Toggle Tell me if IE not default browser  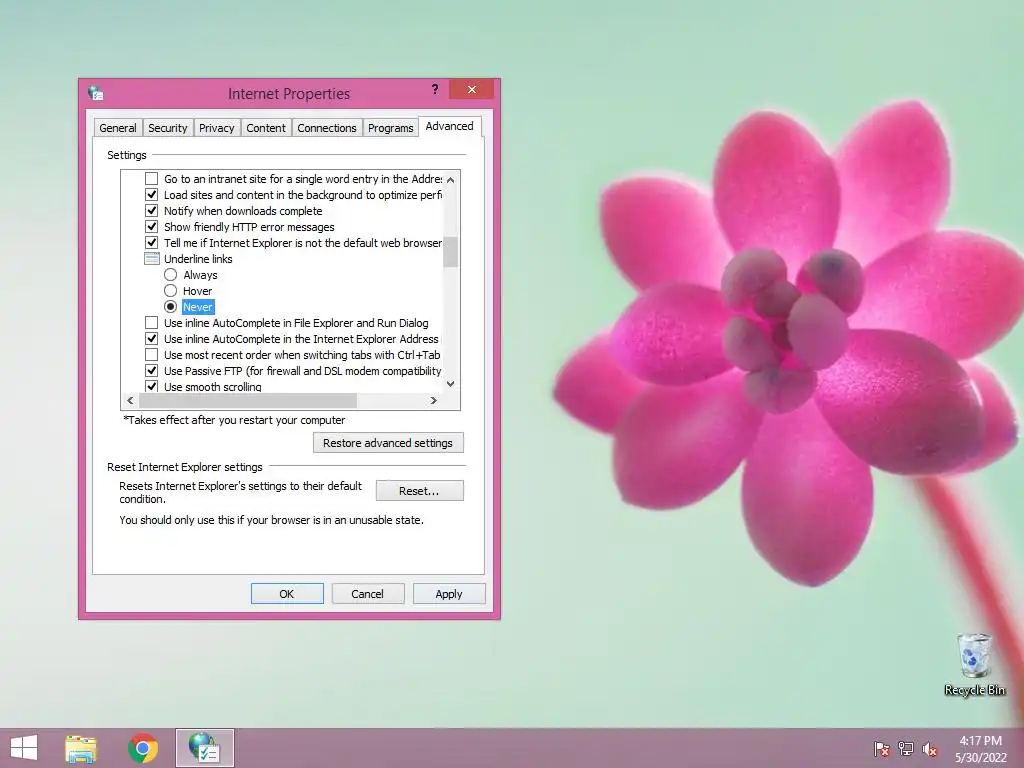pyautogui.click(x=152, y=242)
